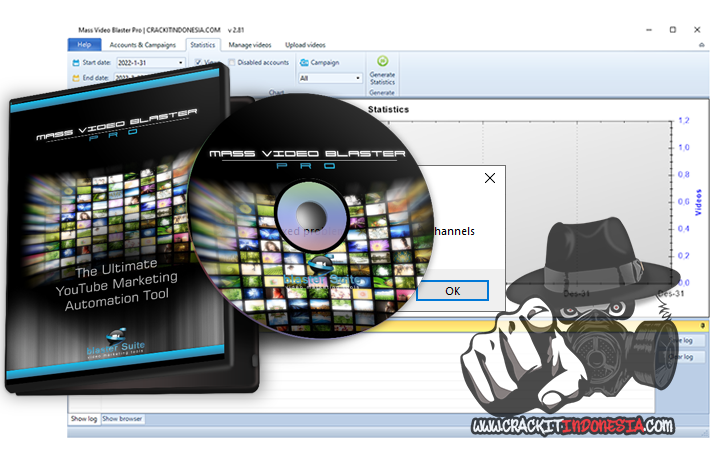710x460 pixels.
Task: Go to the Upload videos tab
Action: pyautogui.click(x=305, y=45)
